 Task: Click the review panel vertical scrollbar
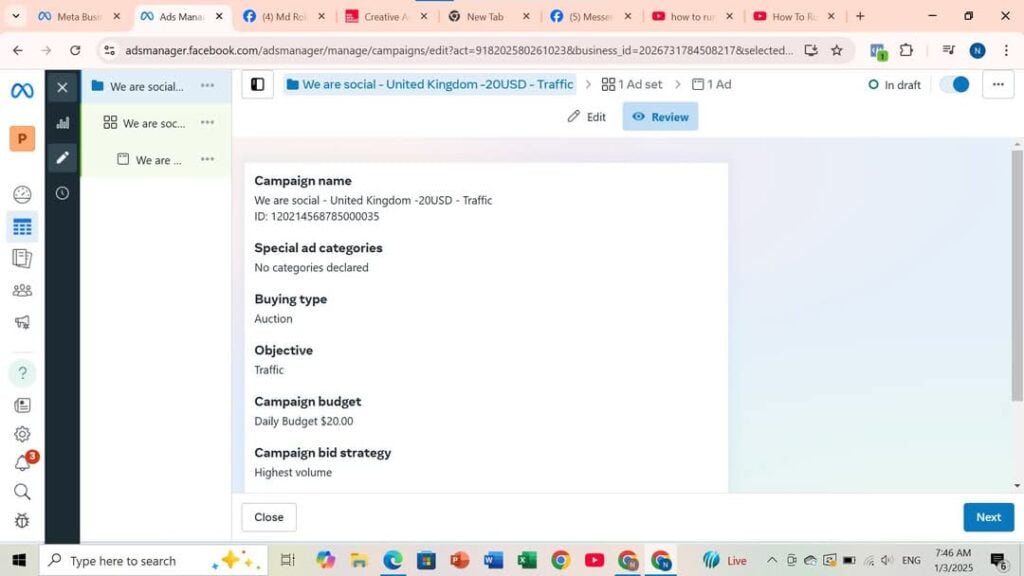(x=1017, y=274)
